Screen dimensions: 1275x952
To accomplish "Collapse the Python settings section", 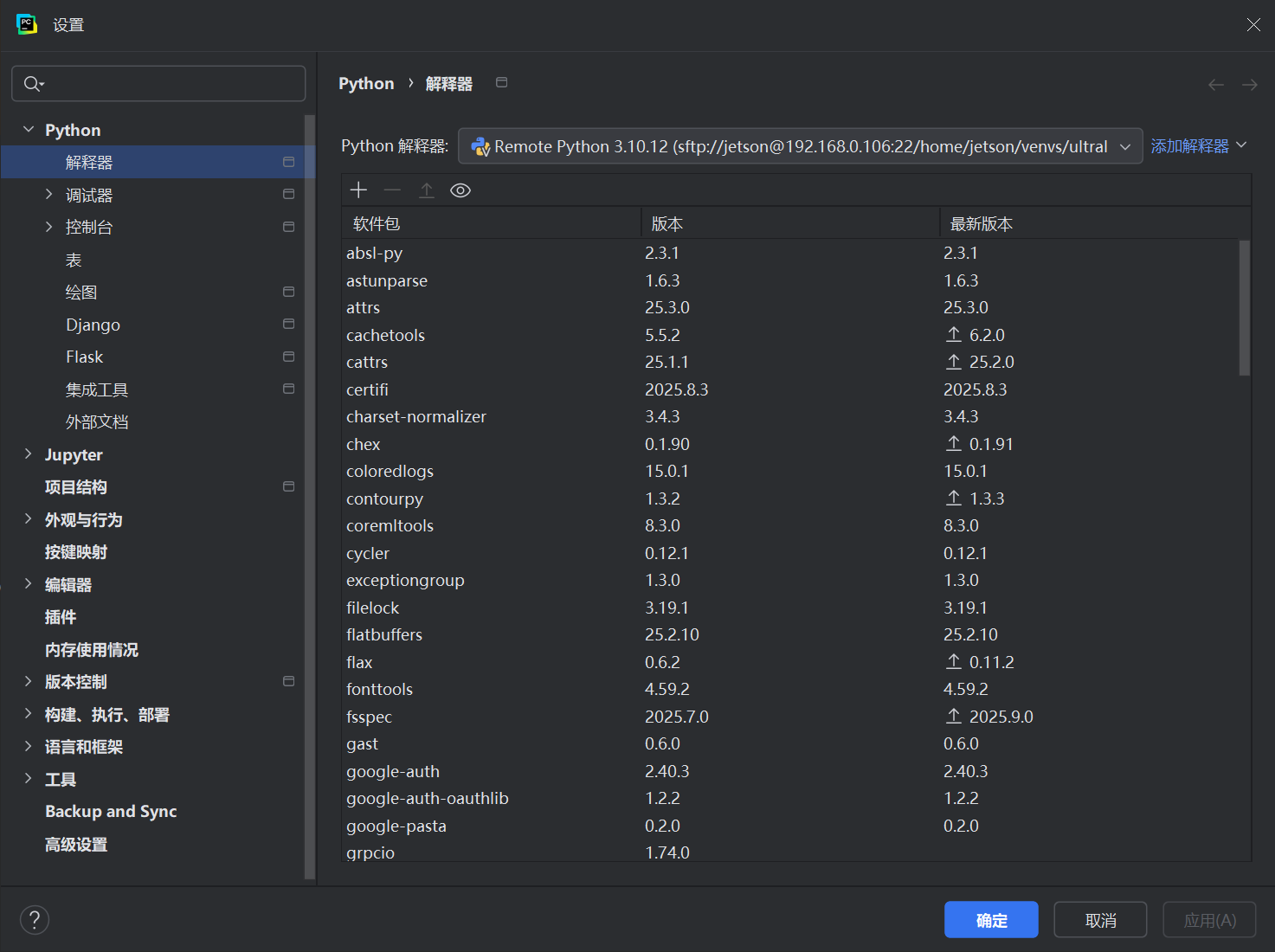I will point(29,129).
